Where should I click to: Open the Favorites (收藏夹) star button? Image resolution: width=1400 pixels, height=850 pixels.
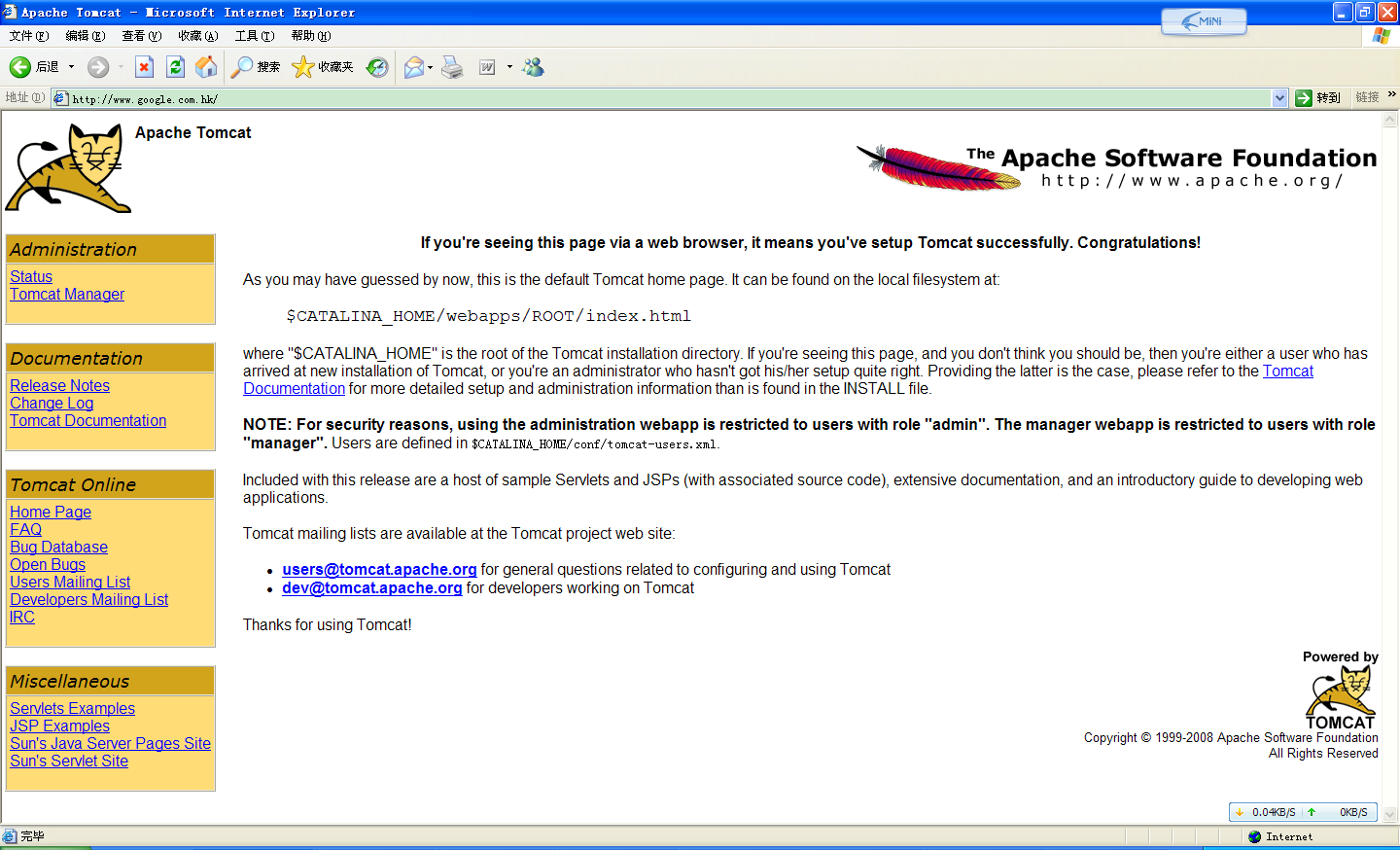coord(323,67)
